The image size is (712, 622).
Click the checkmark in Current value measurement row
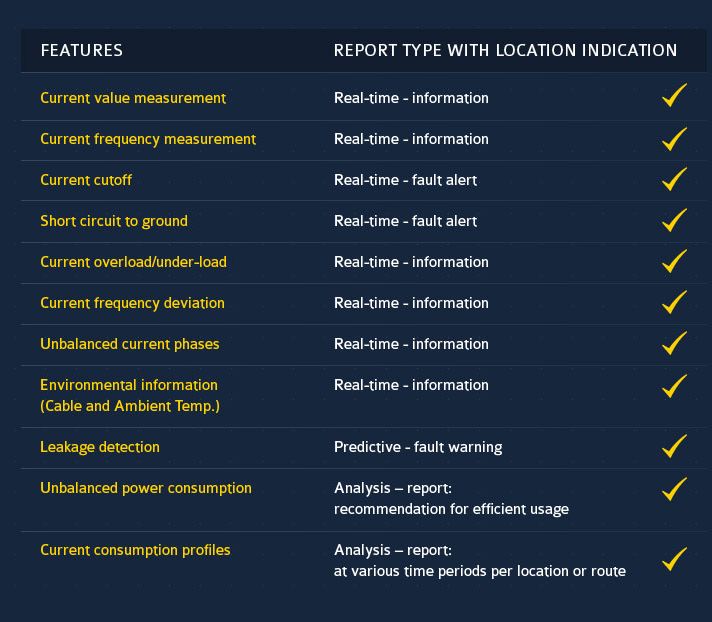[x=674, y=95]
